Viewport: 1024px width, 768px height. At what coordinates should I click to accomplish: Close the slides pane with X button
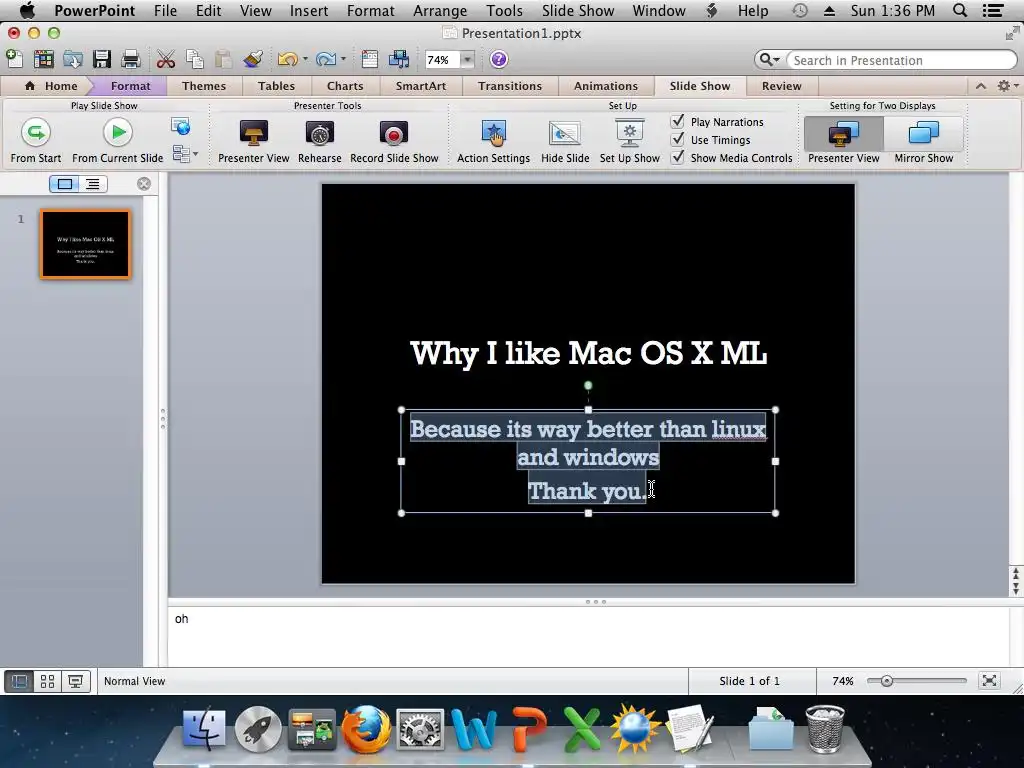coord(144,184)
